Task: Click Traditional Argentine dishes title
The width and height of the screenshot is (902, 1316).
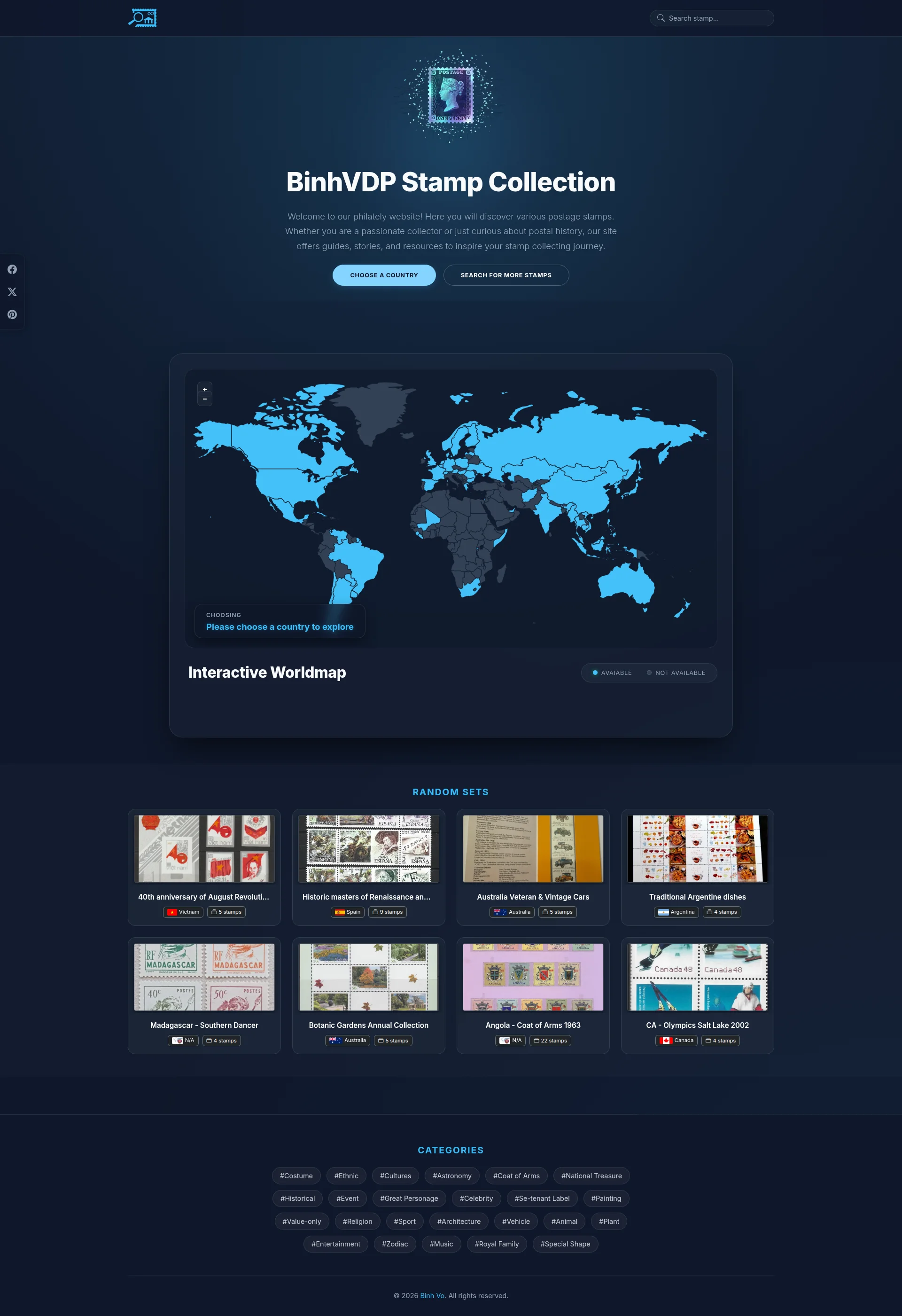Action: click(x=697, y=897)
